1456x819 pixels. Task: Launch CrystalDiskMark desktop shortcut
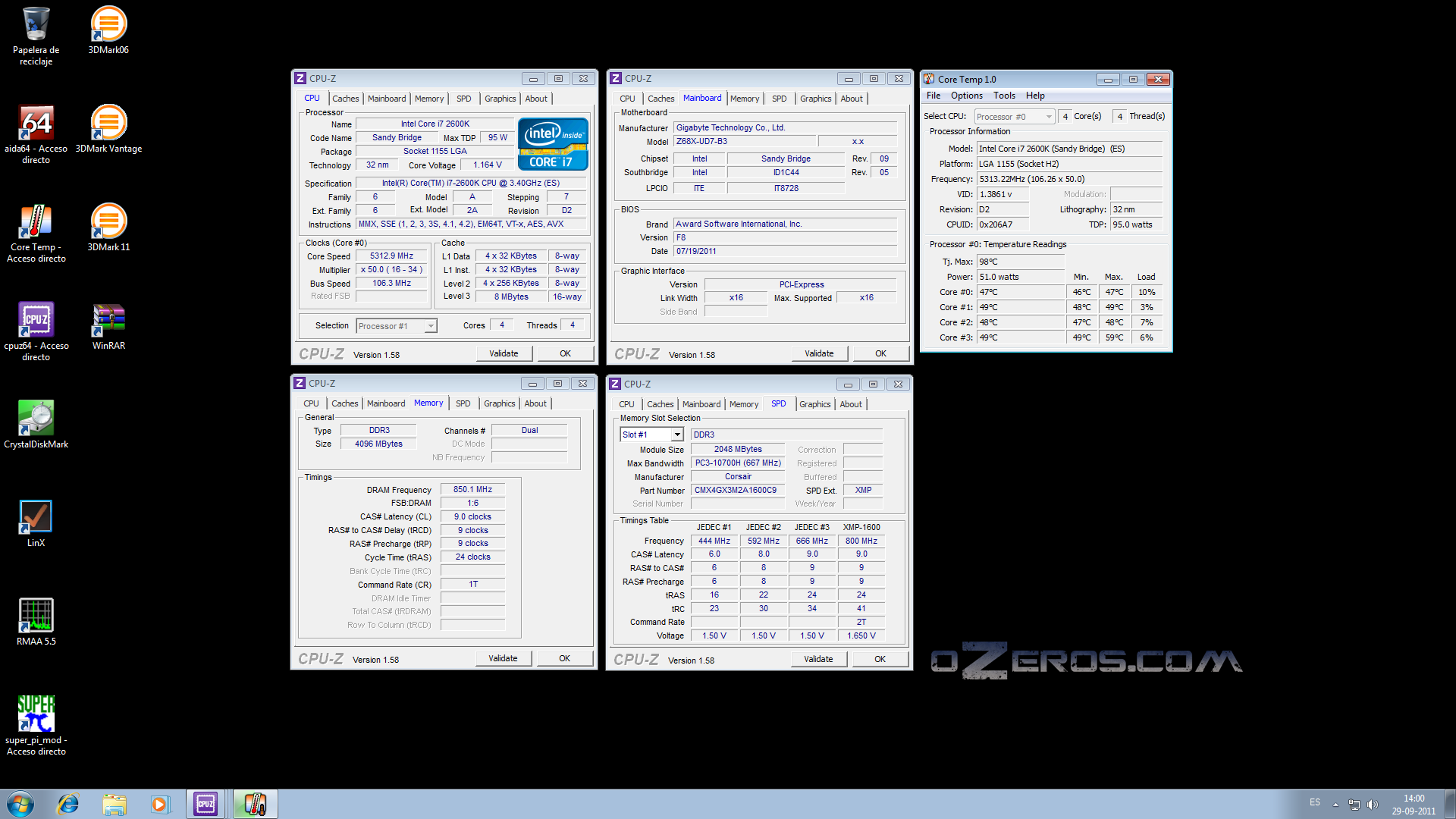tap(36, 425)
